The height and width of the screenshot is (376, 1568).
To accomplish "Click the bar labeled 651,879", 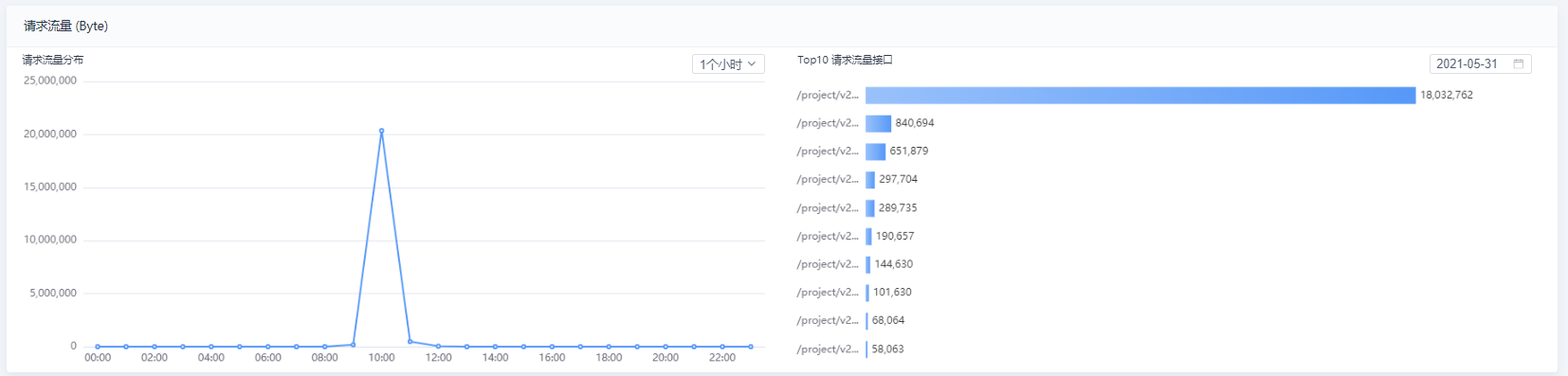I will (x=875, y=152).
